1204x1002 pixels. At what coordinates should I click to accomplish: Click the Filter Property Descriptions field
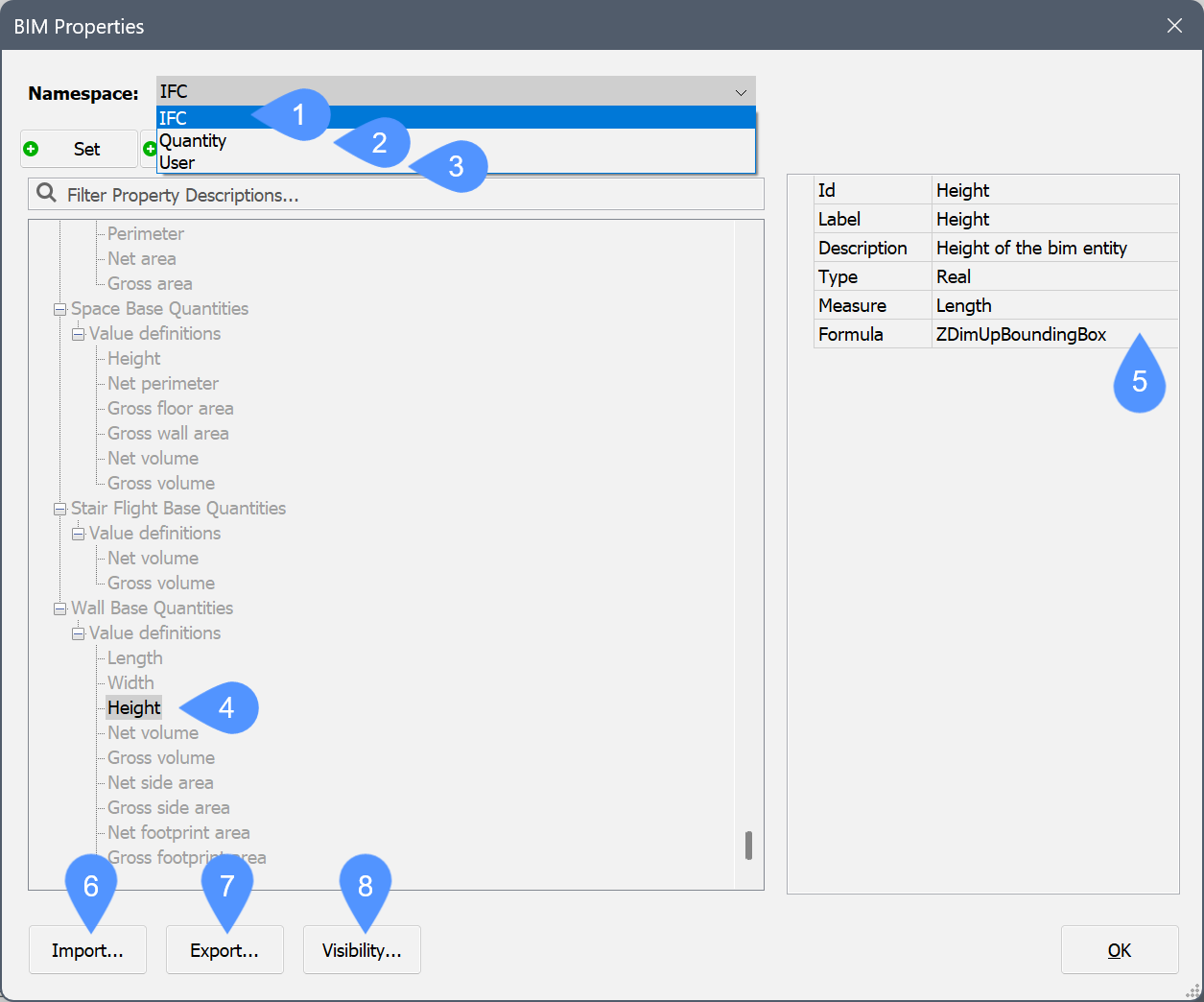(x=403, y=195)
